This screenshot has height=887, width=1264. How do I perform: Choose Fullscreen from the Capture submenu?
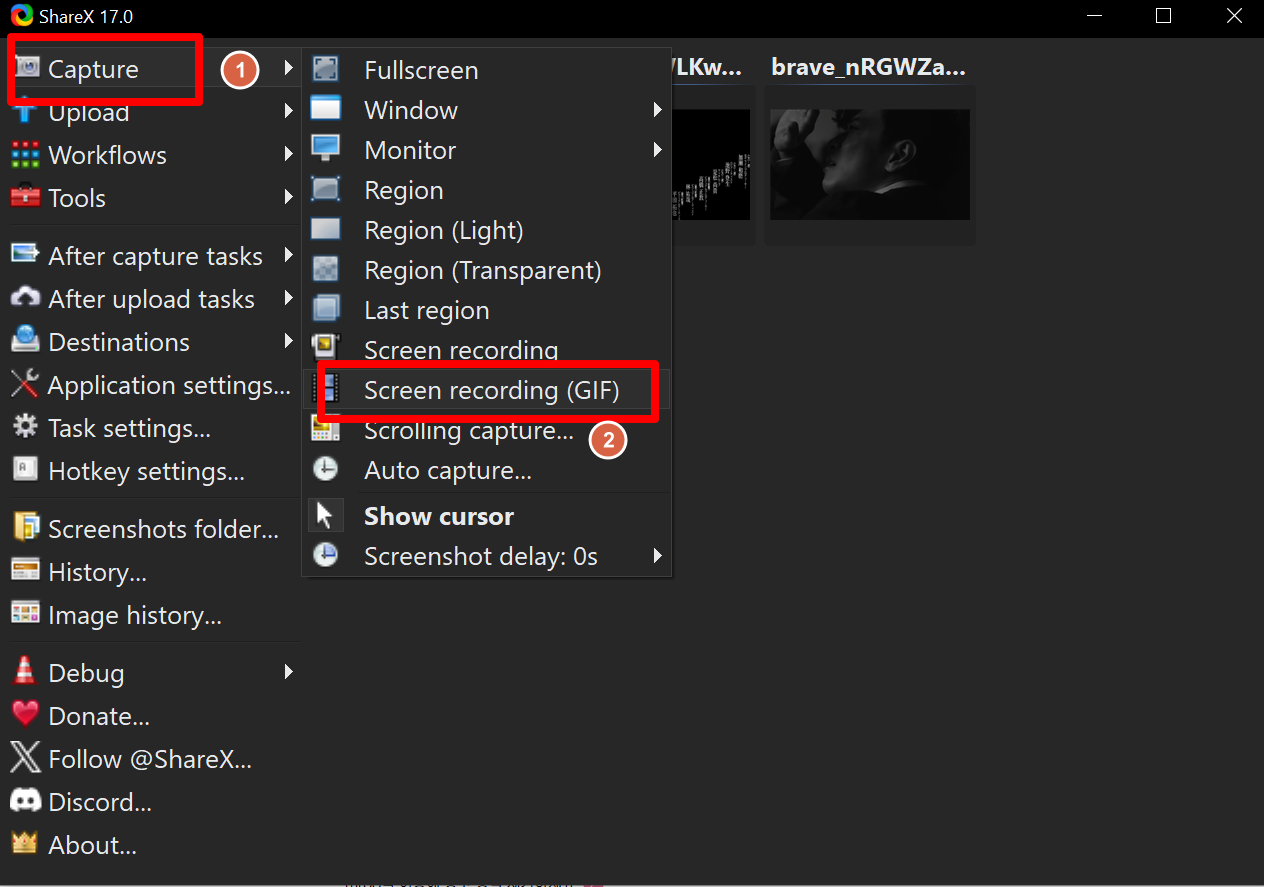point(487,70)
